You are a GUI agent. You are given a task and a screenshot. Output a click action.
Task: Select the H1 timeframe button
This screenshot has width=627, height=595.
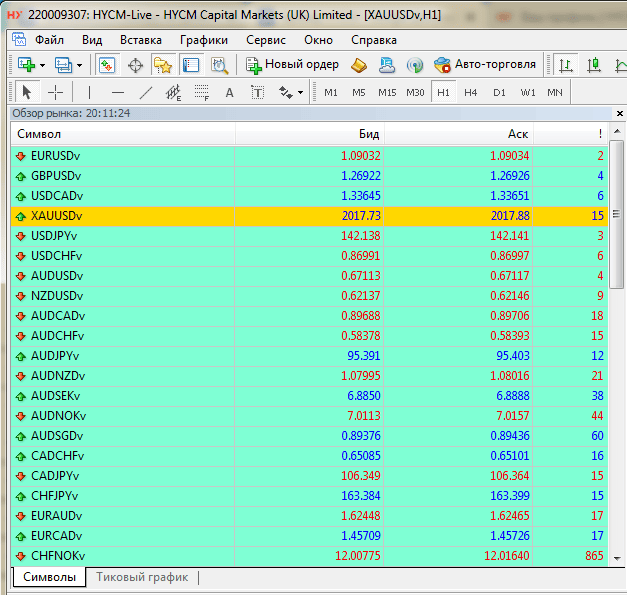tap(443, 92)
